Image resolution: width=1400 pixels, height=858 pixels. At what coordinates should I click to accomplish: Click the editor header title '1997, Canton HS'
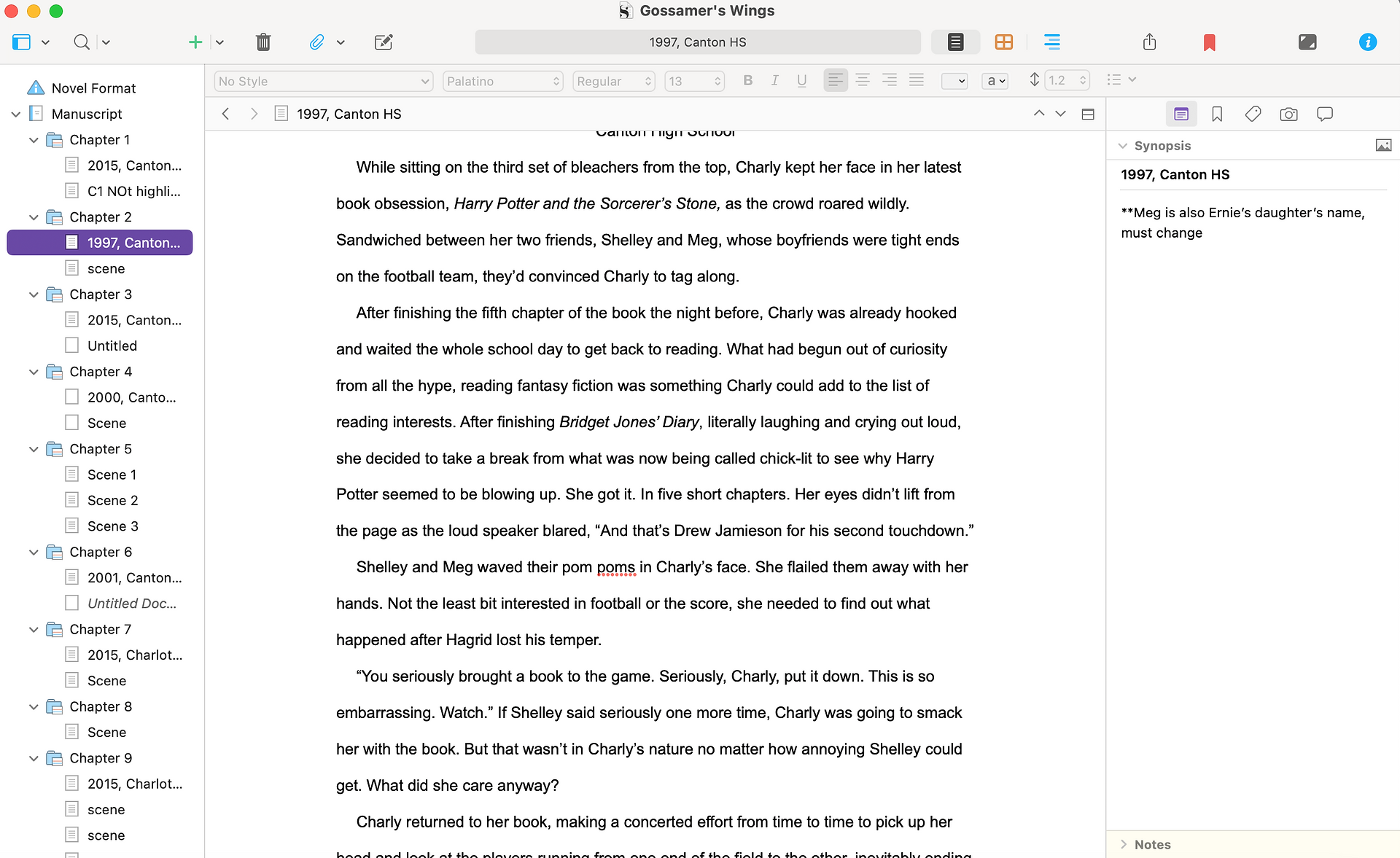pyautogui.click(x=349, y=114)
